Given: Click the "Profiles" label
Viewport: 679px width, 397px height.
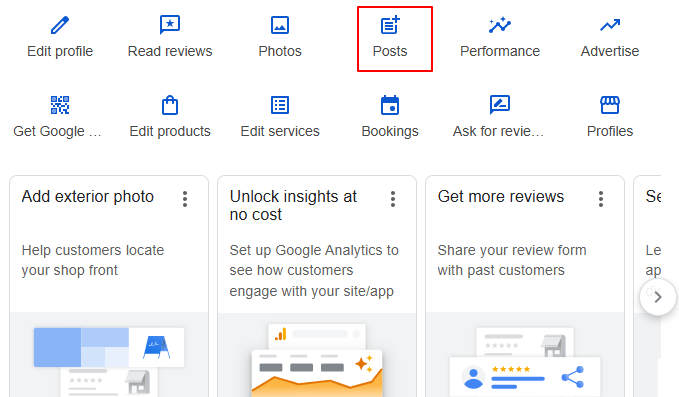Looking at the screenshot, I should click(x=610, y=131).
